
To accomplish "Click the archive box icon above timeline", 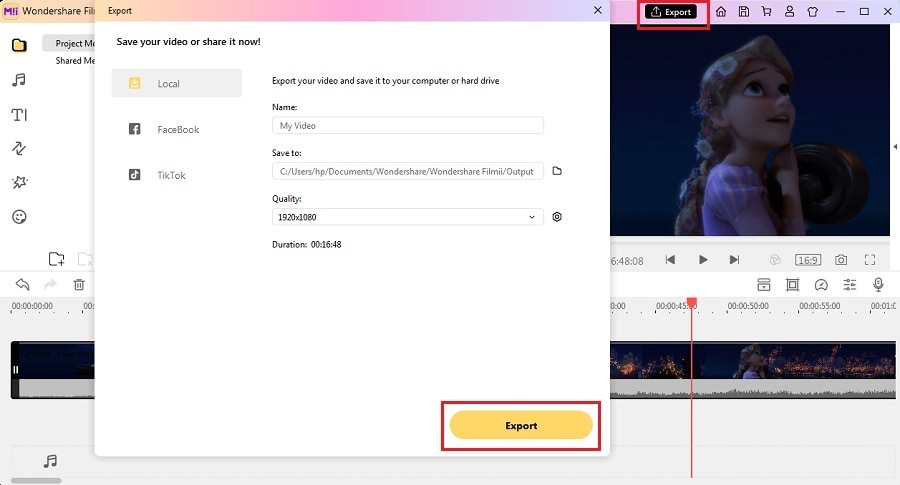I will point(764,285).
